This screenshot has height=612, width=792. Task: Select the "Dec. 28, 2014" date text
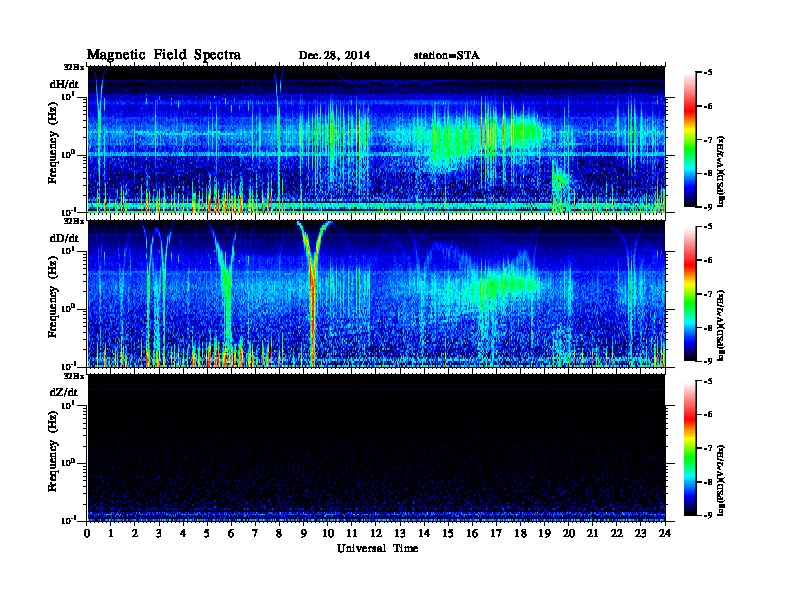click(x=334, y=56)
